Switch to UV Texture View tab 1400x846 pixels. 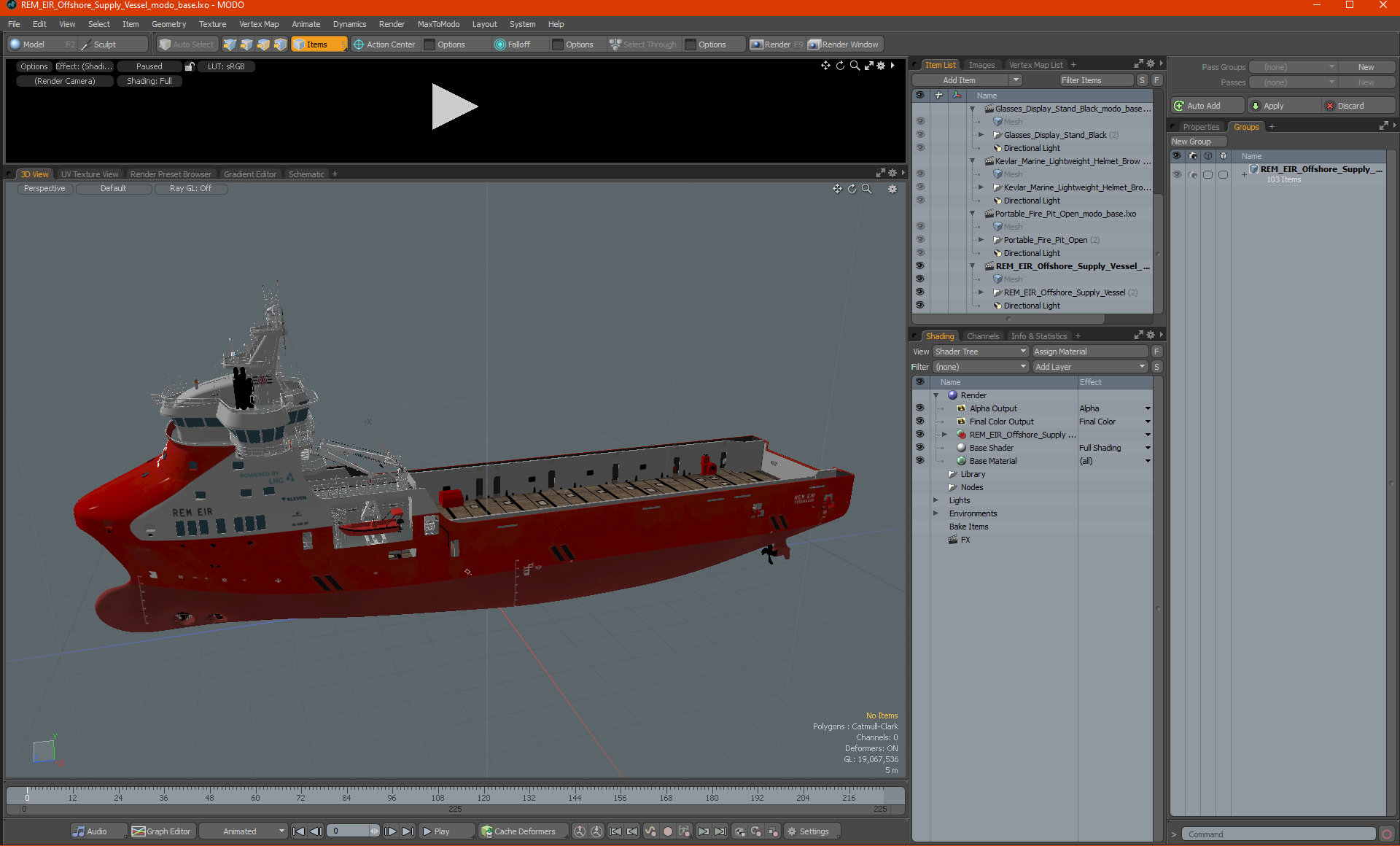pyautogui.click(x=89, y=174)
